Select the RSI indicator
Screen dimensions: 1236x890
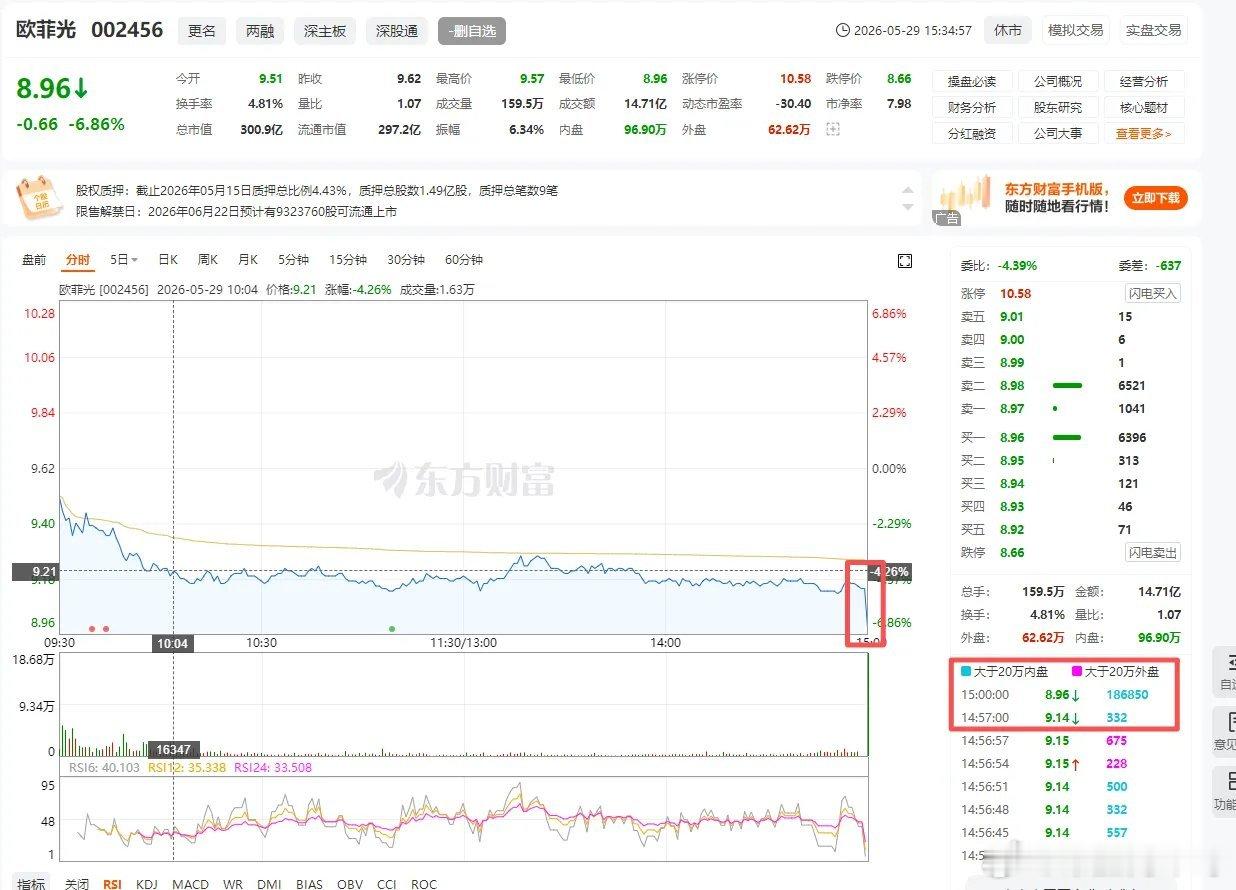[112, 884]
